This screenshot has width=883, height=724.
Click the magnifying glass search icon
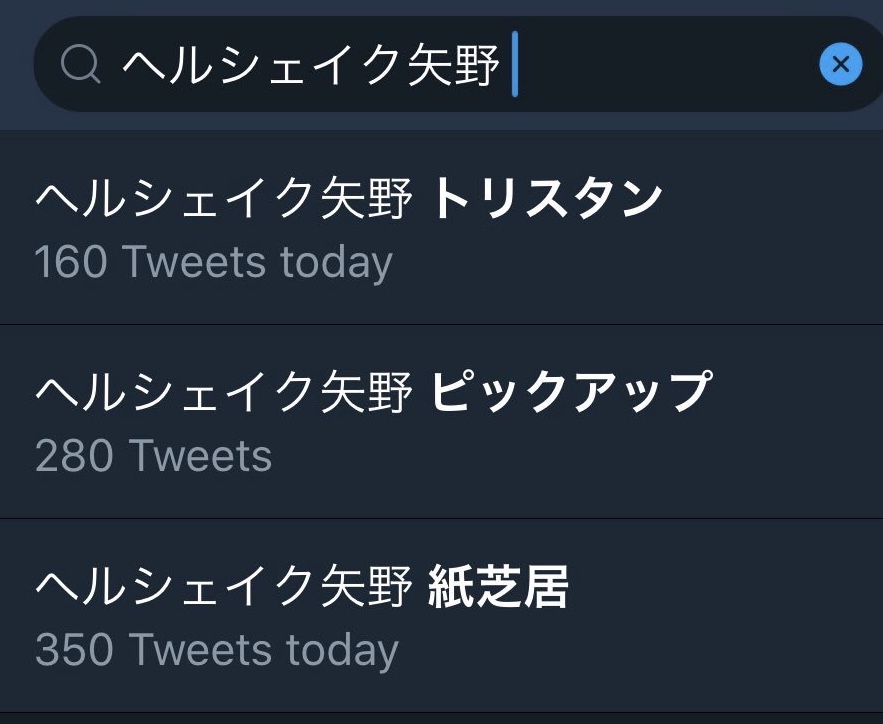[80, 65]
